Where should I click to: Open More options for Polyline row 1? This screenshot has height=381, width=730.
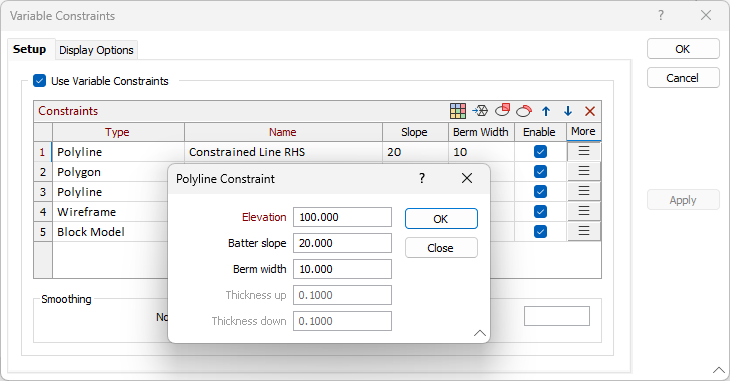pos(584,151)
